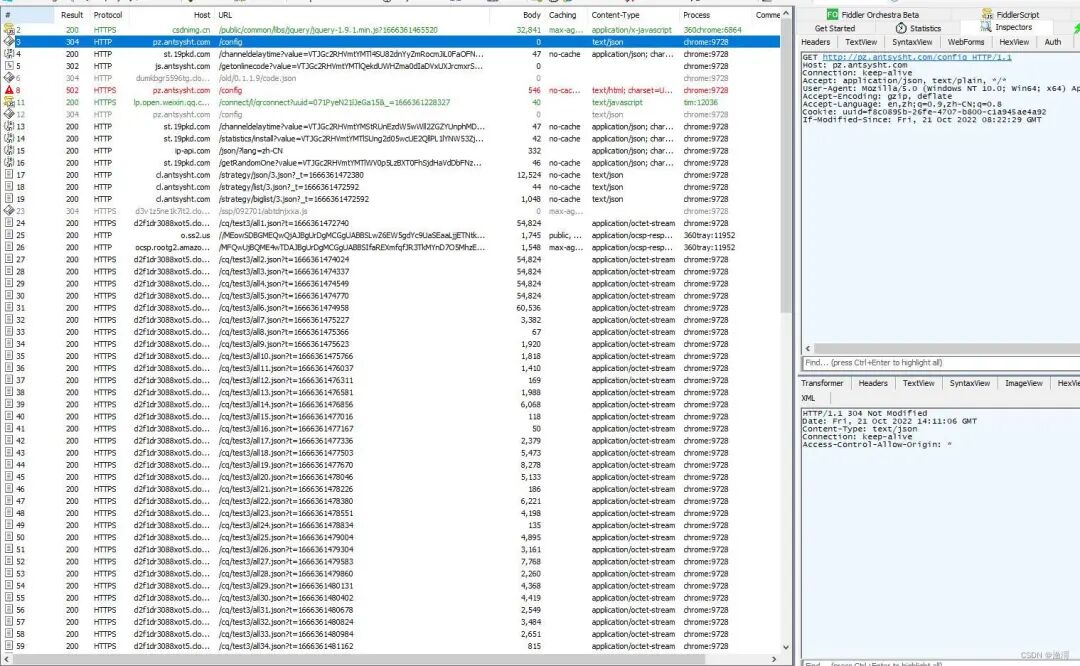The image size is (1080, 666).
Task: Click the Inspectors magnifier icon
Action: [986, 27]
